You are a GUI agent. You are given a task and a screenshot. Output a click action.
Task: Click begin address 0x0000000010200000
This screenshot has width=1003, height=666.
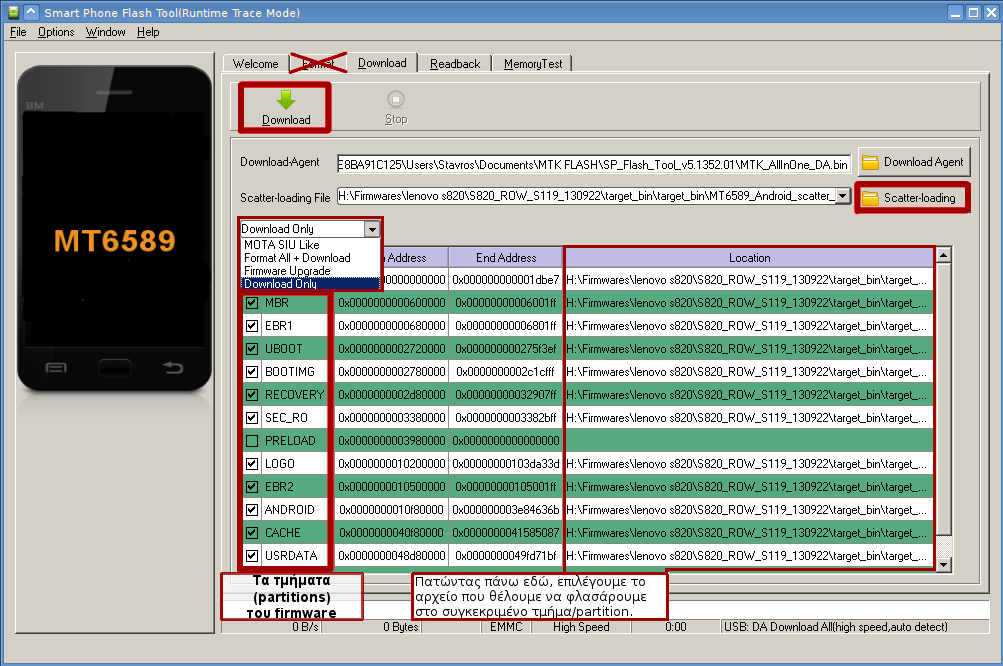[x=391, y=464]
